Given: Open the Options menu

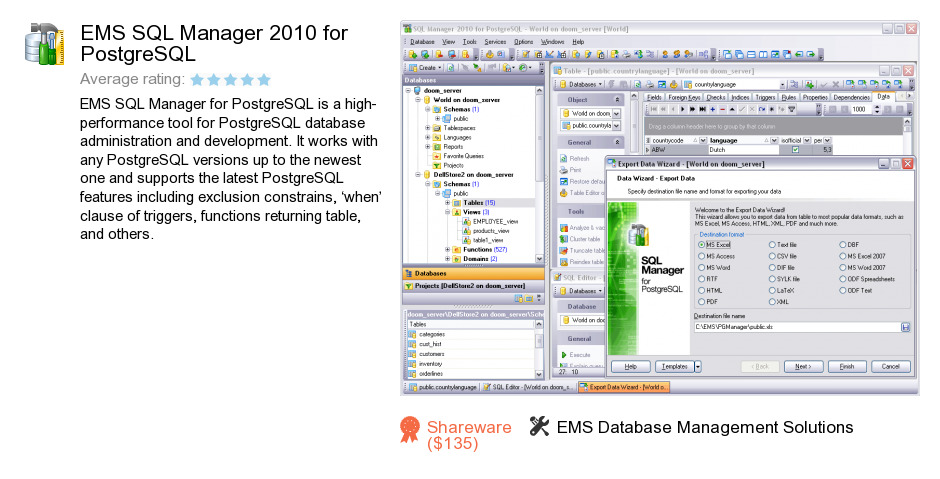Looking at the screenshot, I should 523,42.
